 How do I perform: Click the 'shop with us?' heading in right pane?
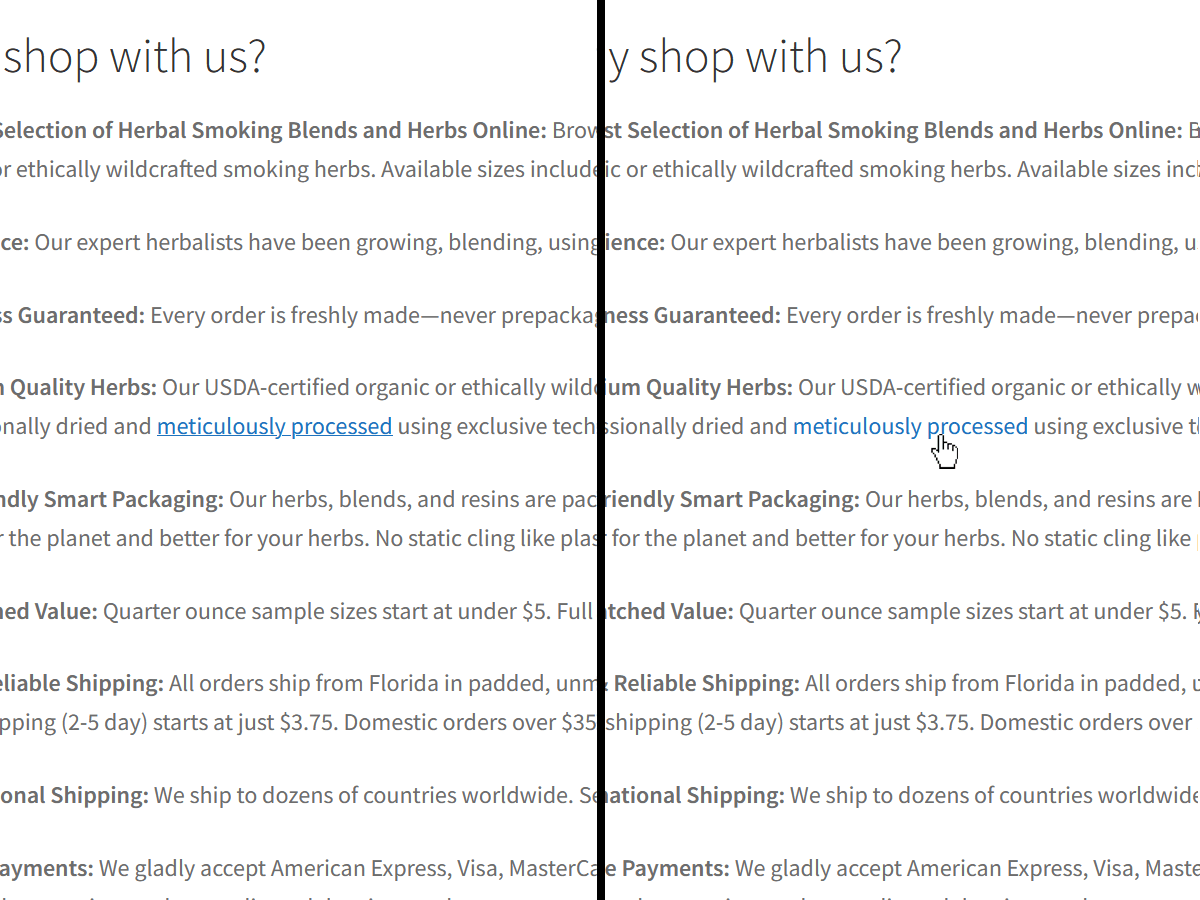pos(770,57)
